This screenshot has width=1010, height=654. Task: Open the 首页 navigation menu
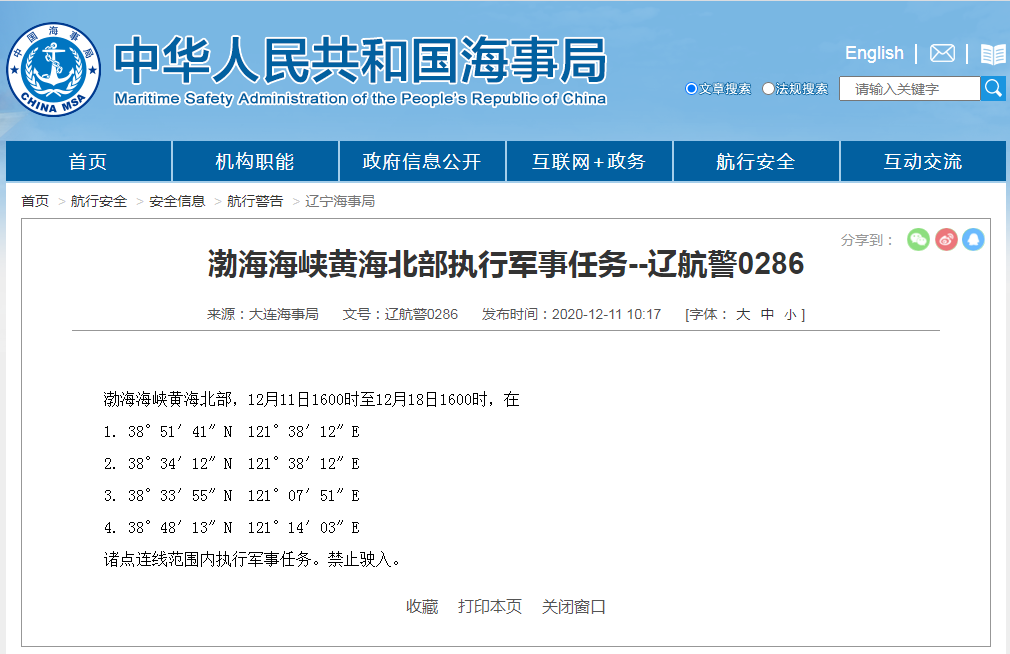point(88,161)
